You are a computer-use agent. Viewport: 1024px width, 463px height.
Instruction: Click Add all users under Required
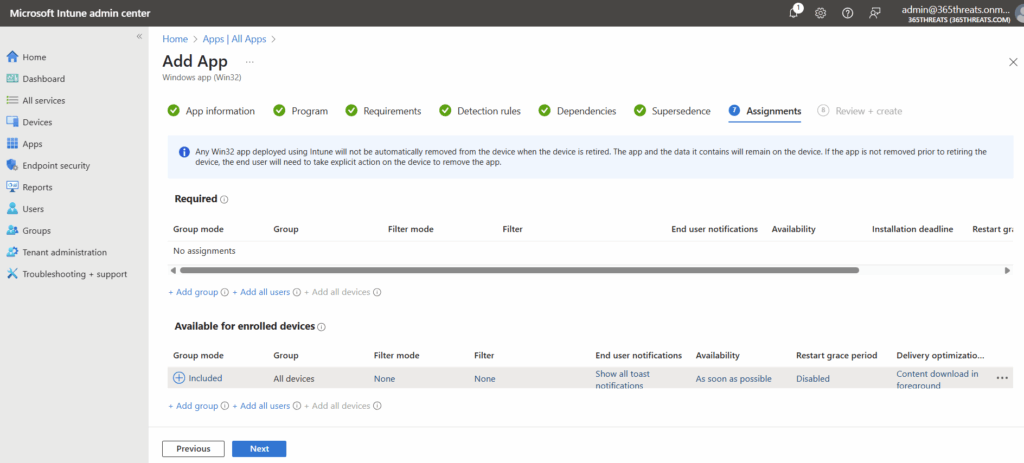click(261, 292)
